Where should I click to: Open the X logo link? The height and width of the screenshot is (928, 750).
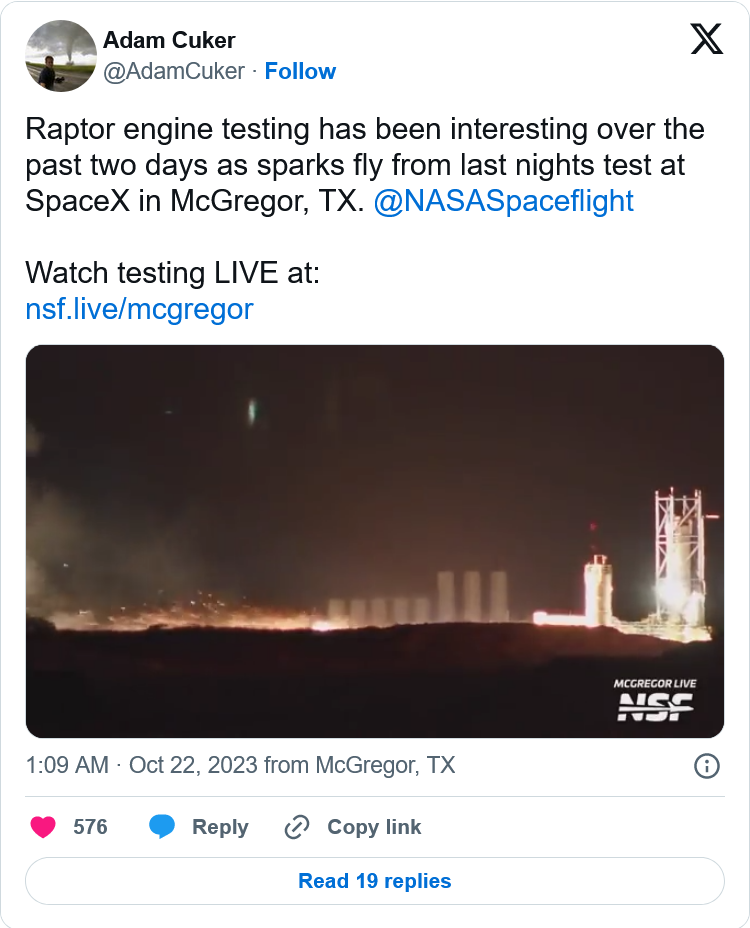click(x=706, y=39)
